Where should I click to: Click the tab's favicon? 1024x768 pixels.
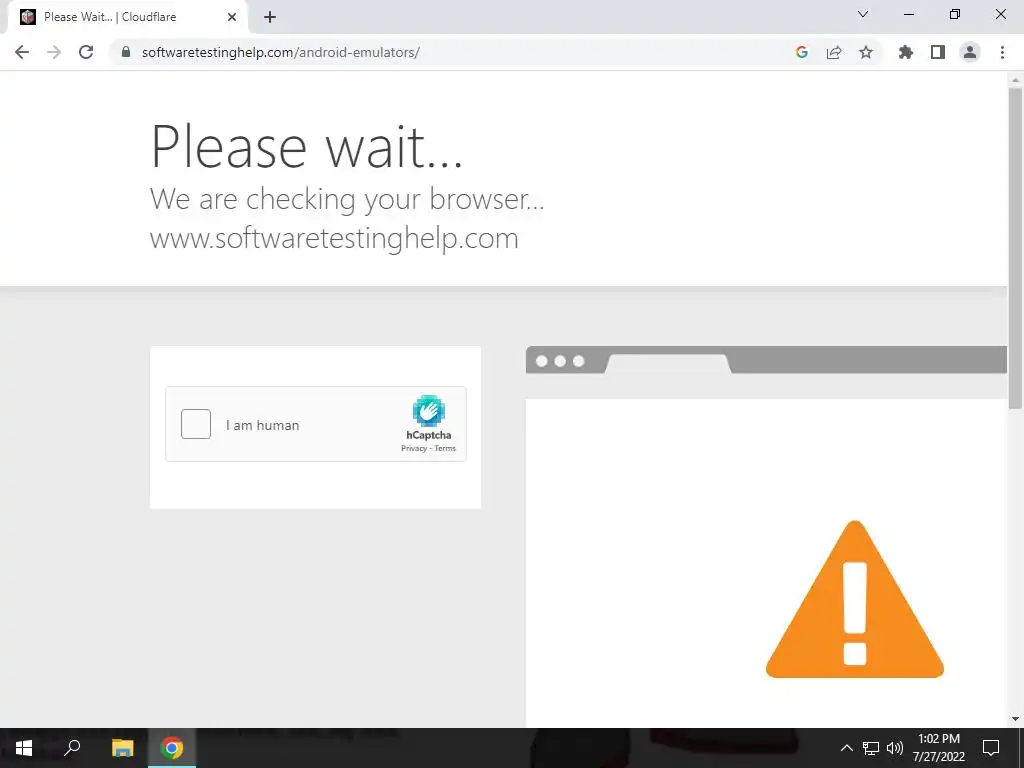click(27, 17)
